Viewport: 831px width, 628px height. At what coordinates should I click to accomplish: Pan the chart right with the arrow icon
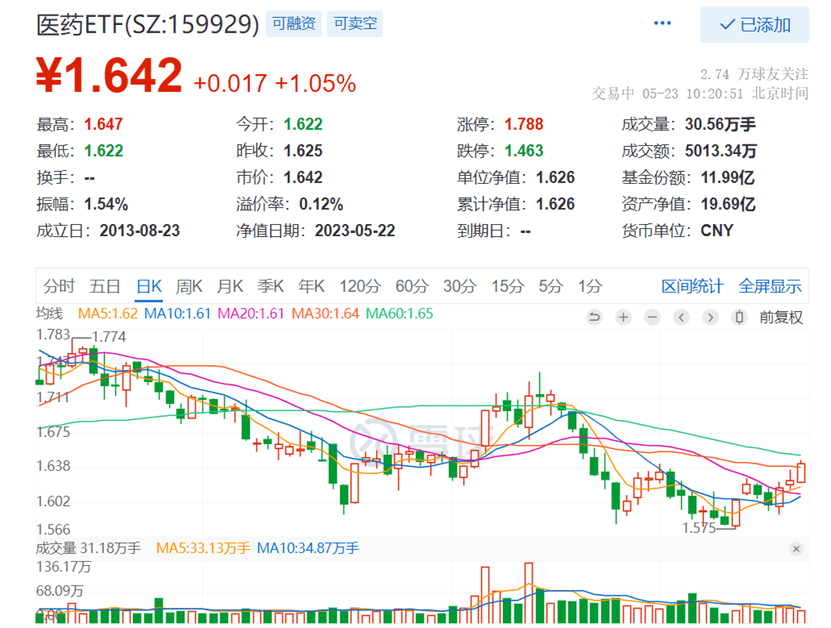coord(710,318)
